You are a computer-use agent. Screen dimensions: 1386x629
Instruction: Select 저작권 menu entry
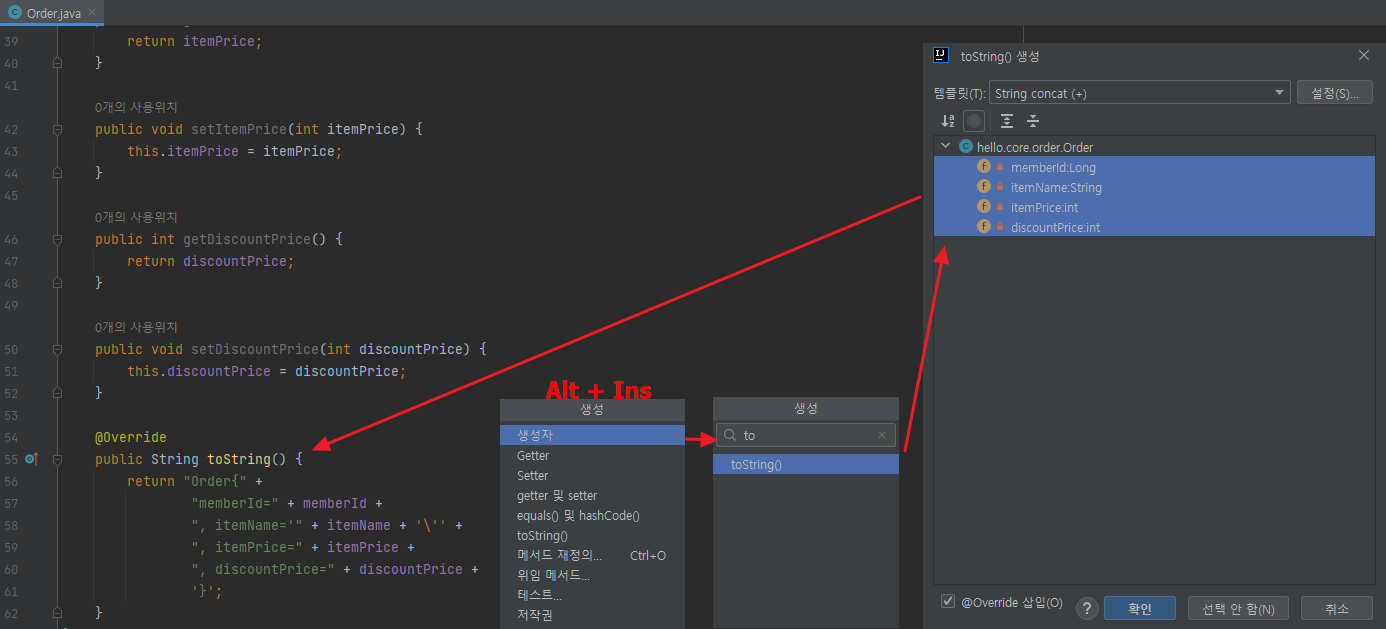point(592,615)
